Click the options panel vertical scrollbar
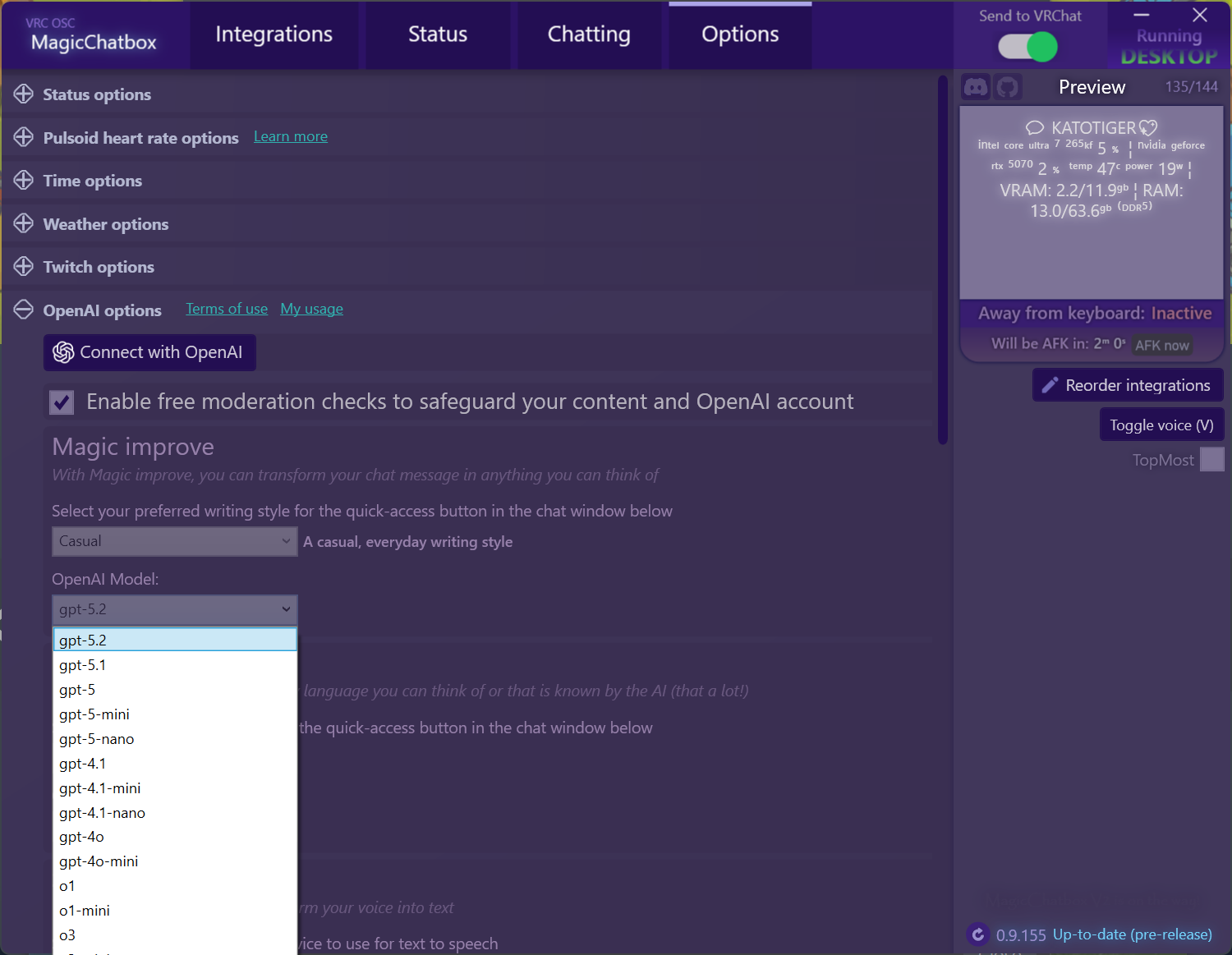 coord(943,259)
